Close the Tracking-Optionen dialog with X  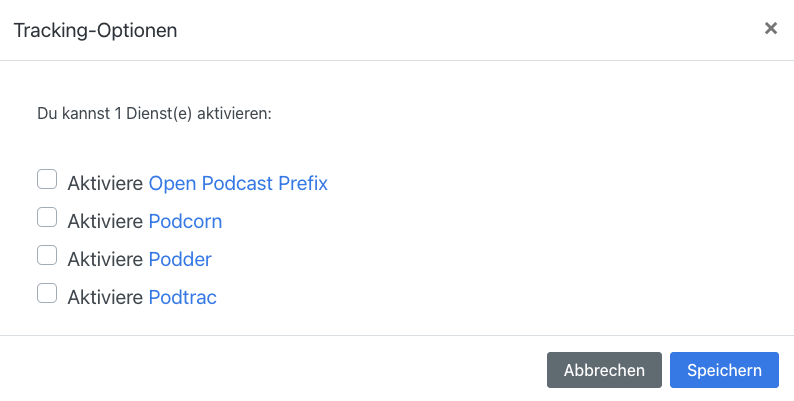771,29
